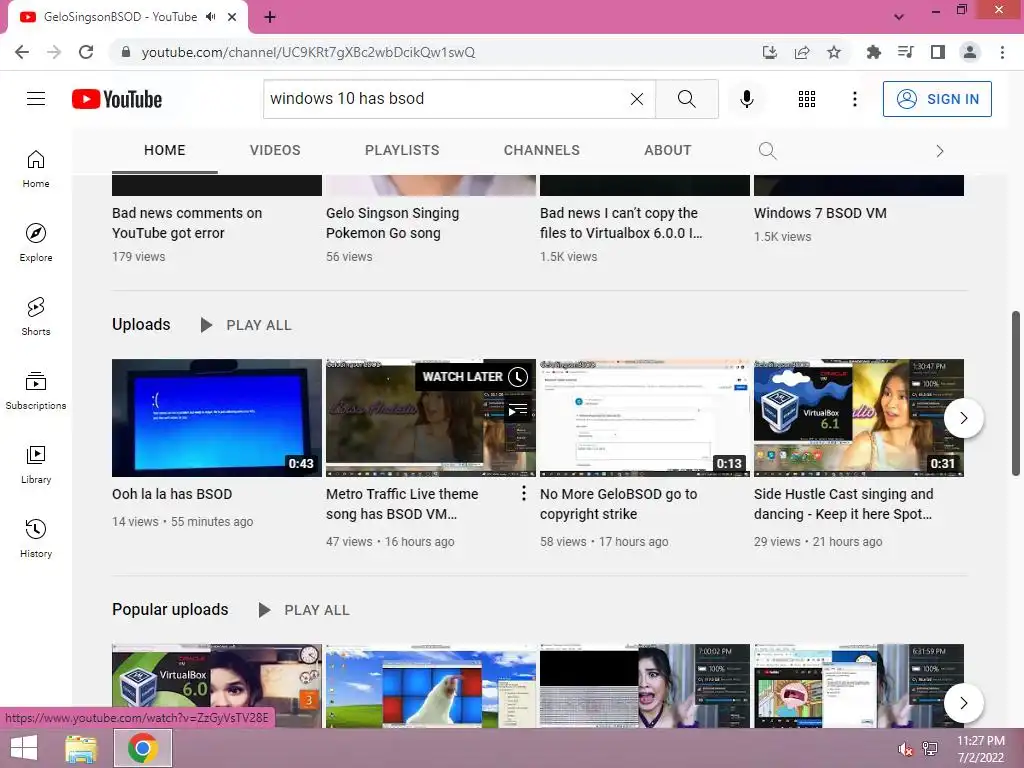Share this page from address bar
This screenshot has height=768, width=1024.
pyautogui.click(x=802, y=52)
